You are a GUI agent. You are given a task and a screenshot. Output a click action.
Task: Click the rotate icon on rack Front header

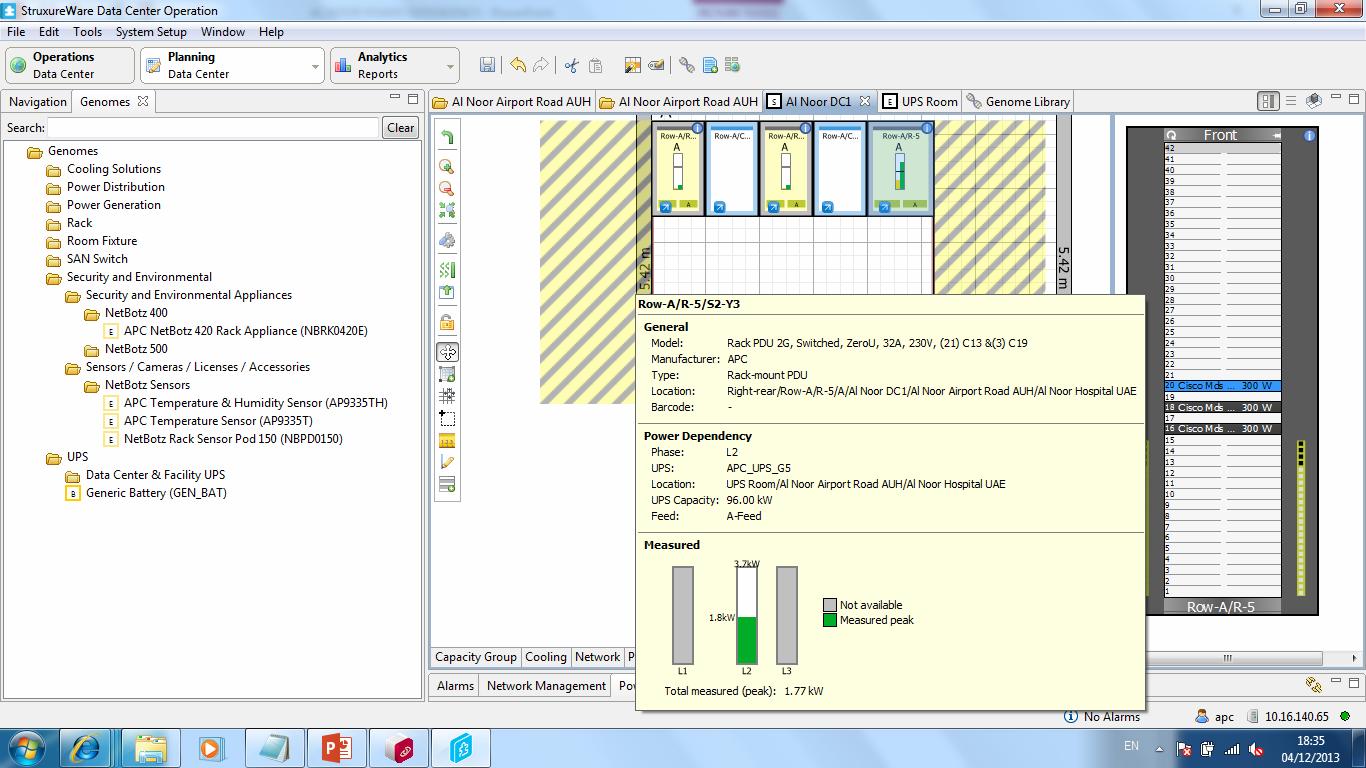(1171, 135)
